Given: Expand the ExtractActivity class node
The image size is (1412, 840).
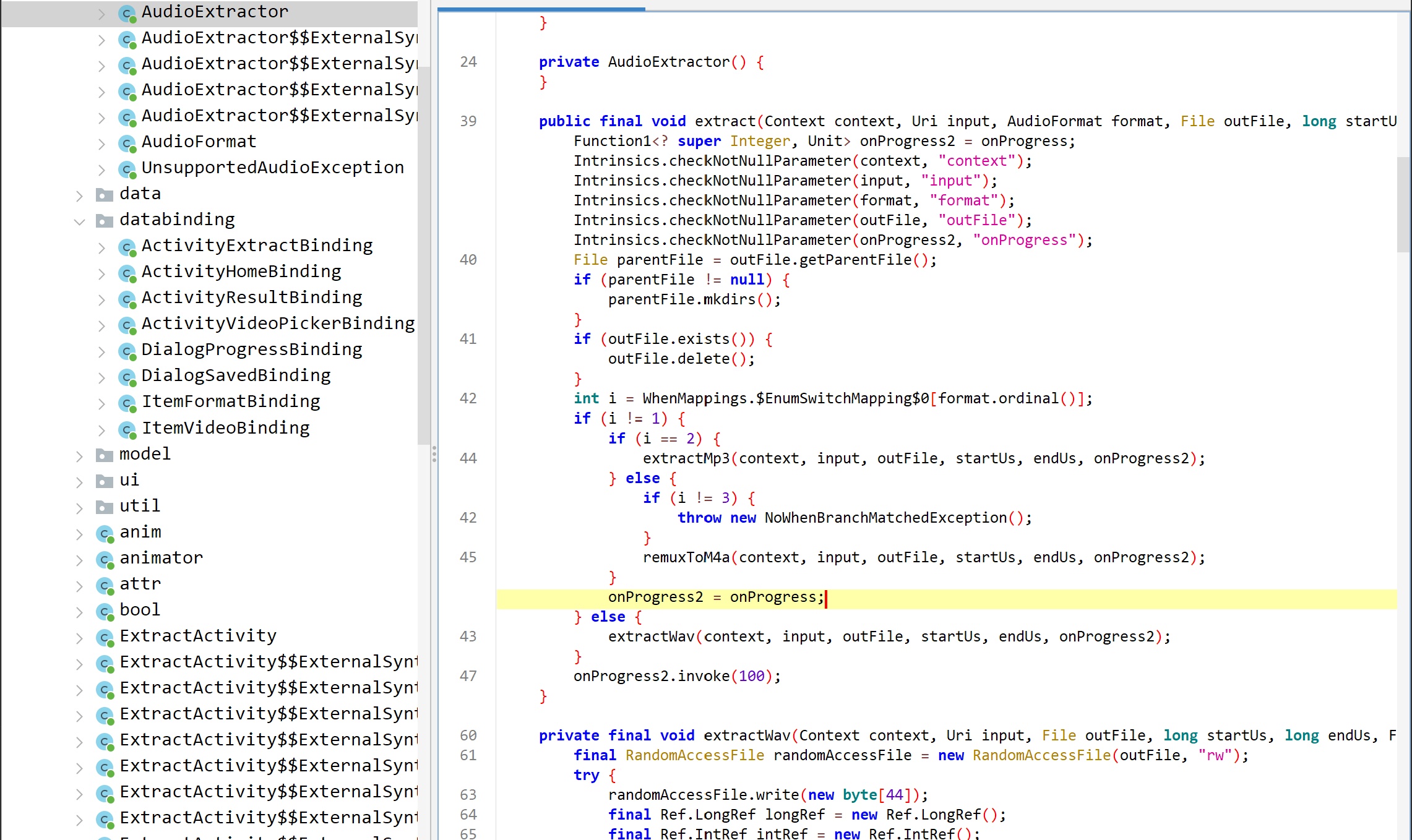Looking at the screenshot, I should pyautogui.click(x=79, y=638).
